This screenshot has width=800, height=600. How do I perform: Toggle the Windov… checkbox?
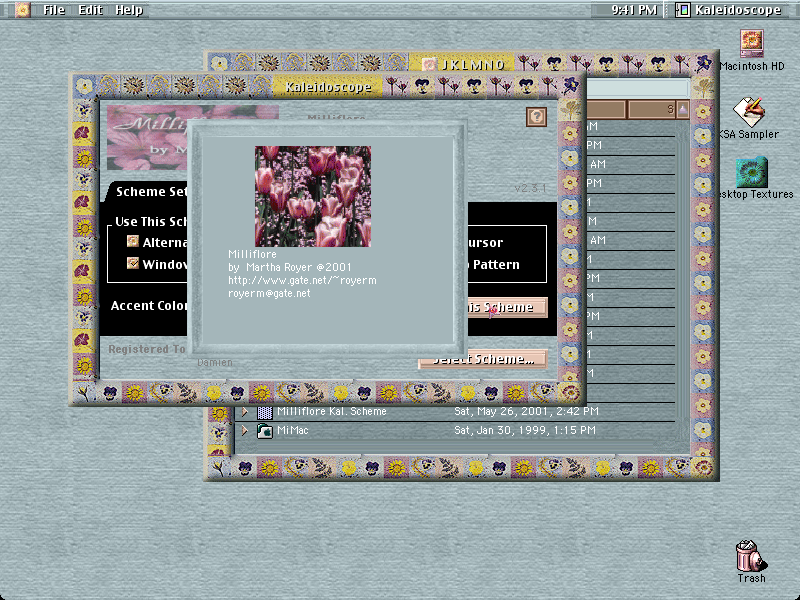133,263
